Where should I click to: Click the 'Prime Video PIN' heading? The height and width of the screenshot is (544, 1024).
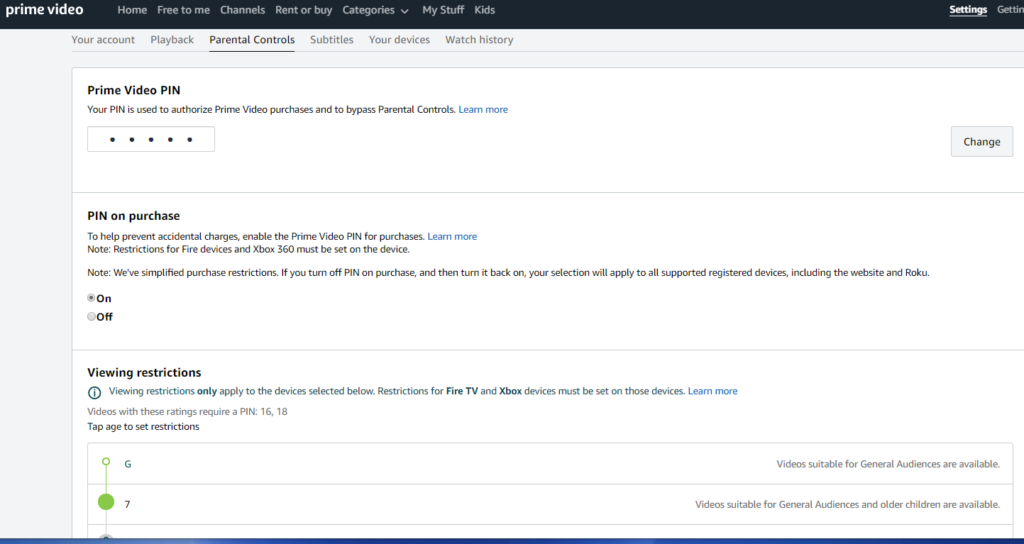[134, 91]
